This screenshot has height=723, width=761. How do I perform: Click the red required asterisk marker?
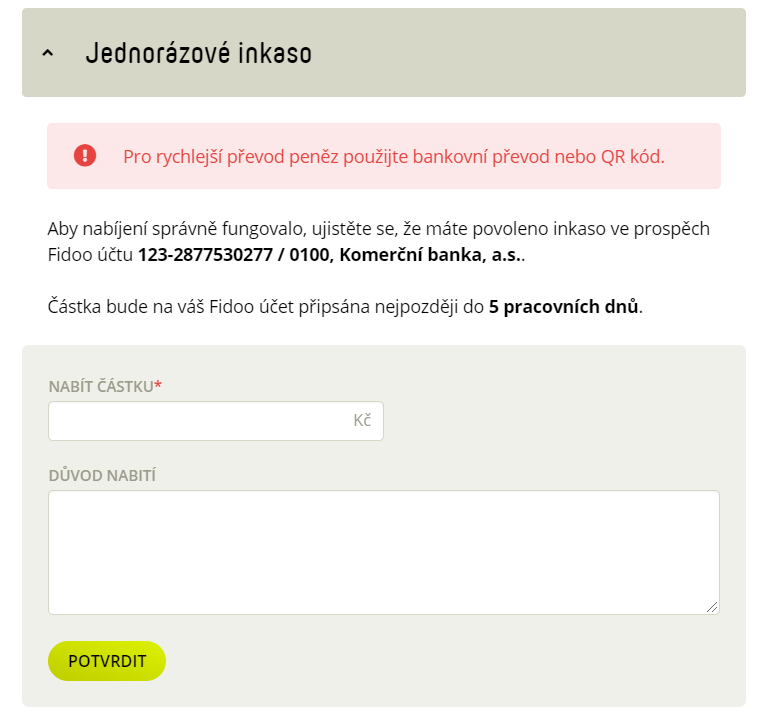click(x=158, y=385)
